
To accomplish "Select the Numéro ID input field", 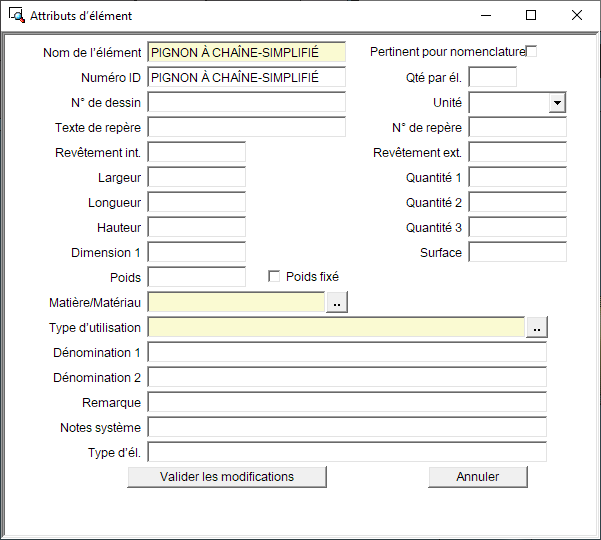I will click(246, 77).
